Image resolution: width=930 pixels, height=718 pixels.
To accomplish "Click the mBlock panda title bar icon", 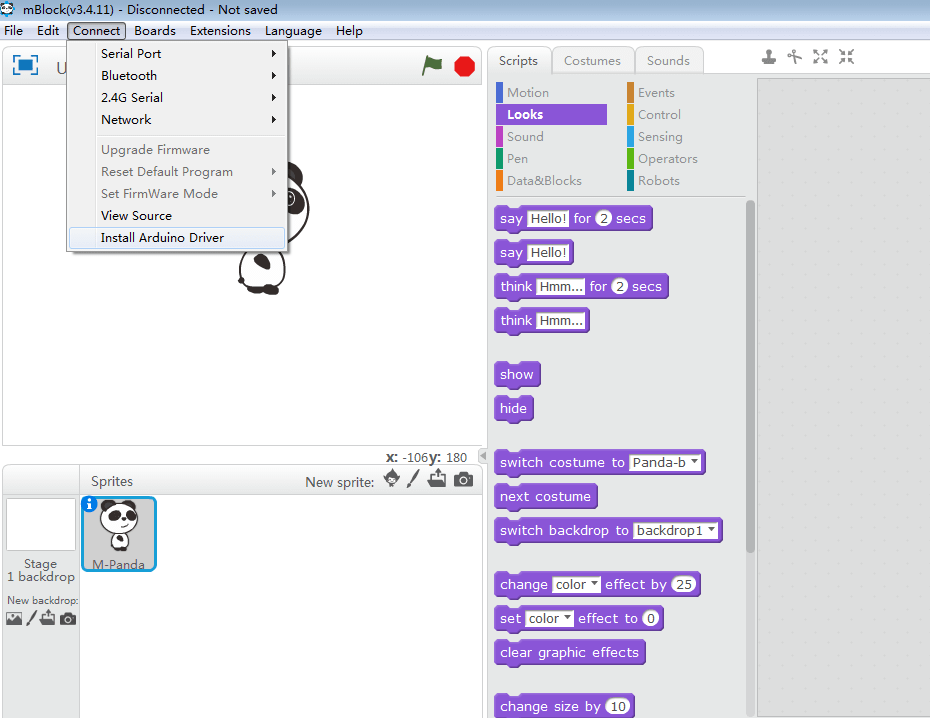I will 8,9.
